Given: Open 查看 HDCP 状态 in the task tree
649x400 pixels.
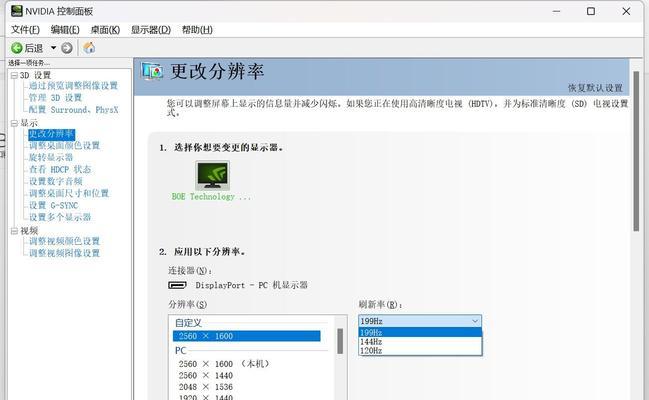Looking at the screenshot, I should point(60,169).
